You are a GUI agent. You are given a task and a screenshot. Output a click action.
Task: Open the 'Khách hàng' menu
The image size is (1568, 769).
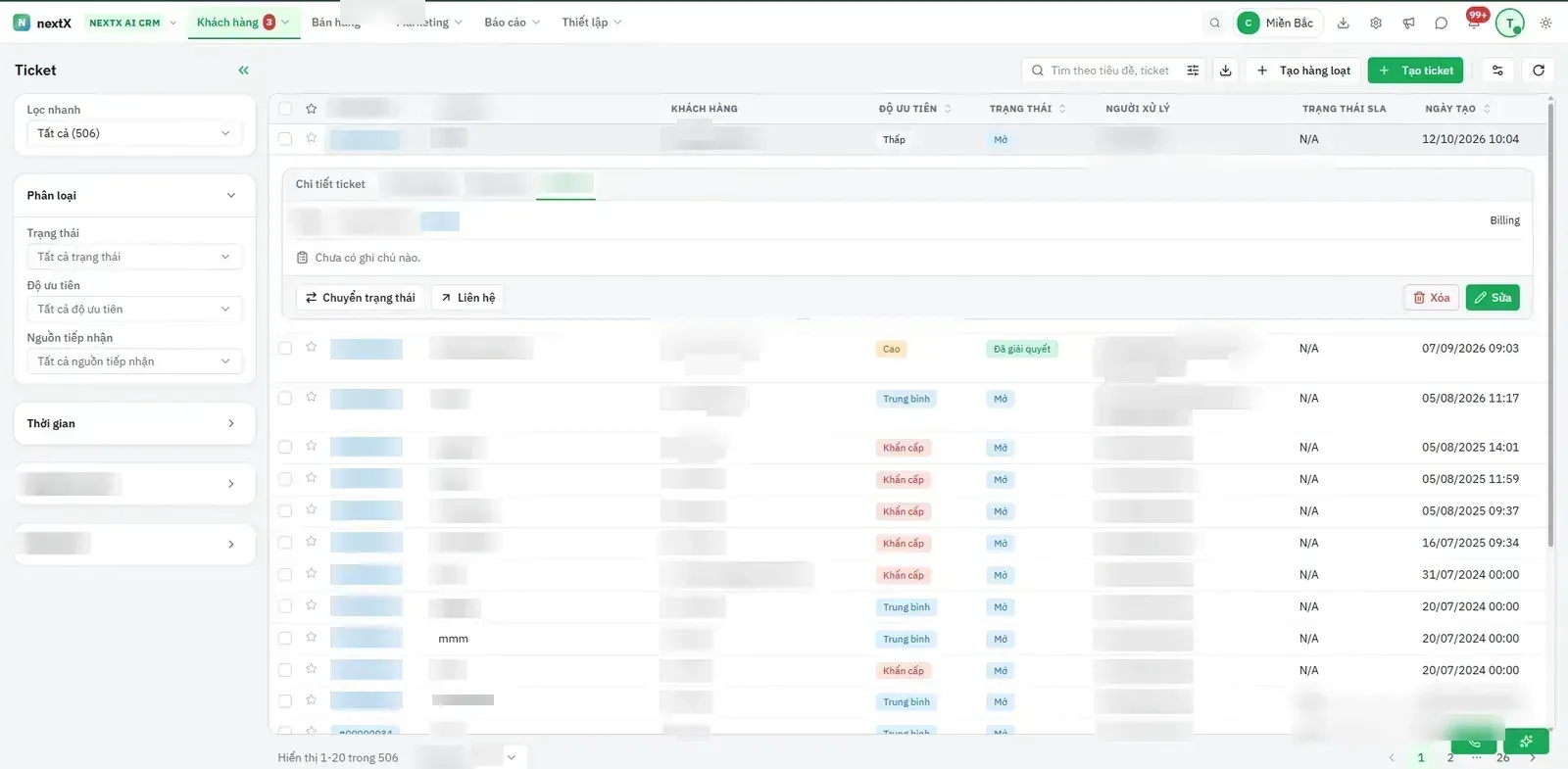(242, 23)
